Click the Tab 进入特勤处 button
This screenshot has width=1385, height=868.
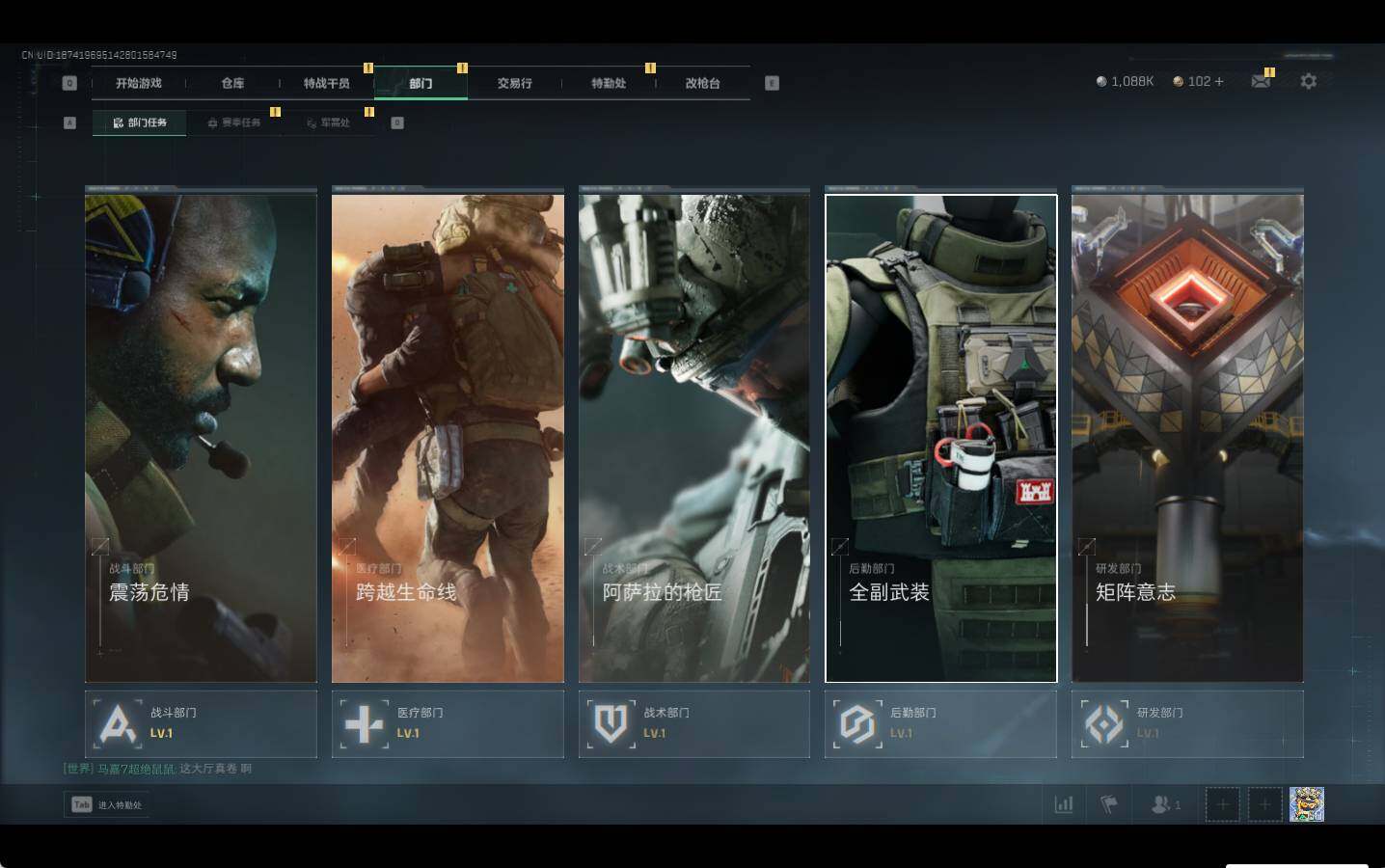(x=106, y=804)
